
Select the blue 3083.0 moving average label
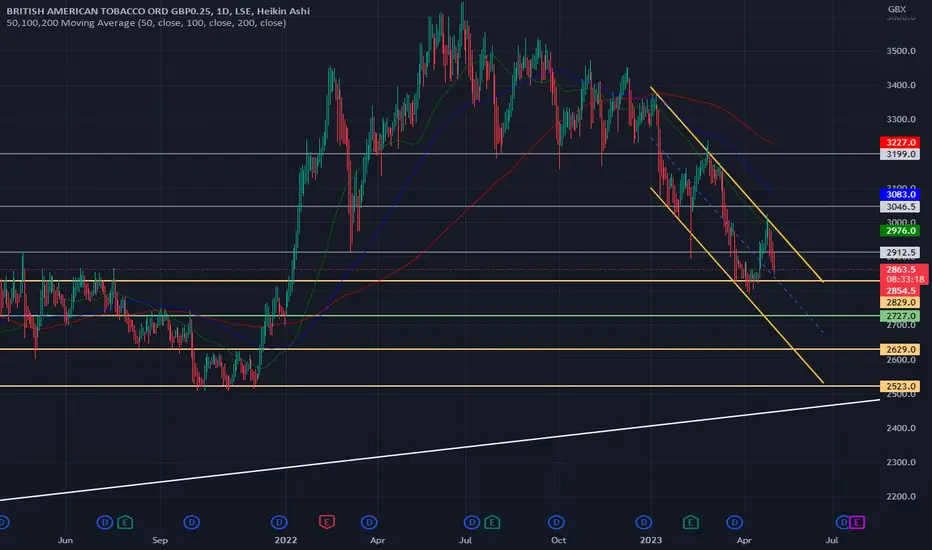coord(900,194)
